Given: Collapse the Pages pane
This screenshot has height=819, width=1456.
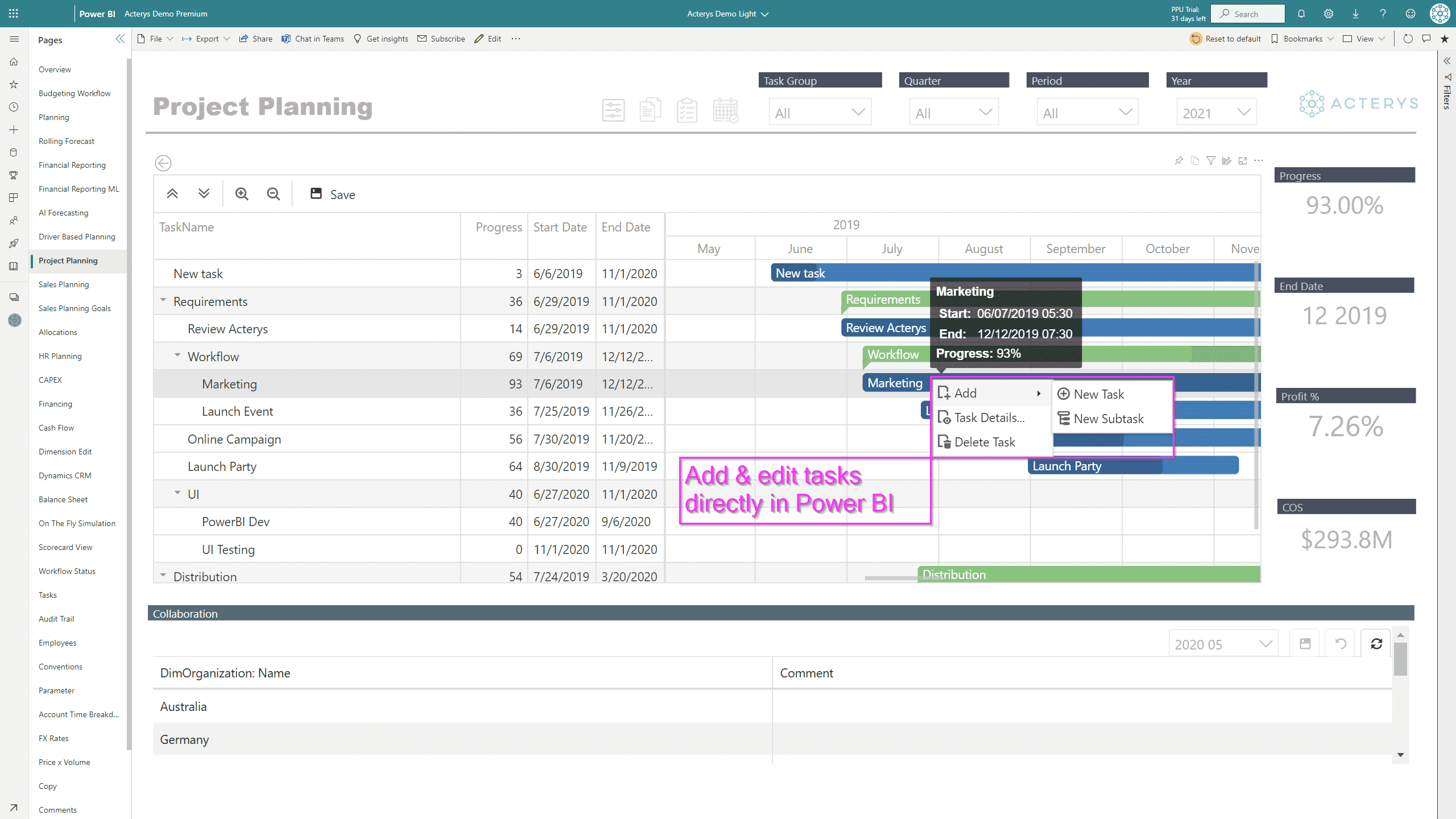Looking at the screenshot, I should (120, 39).
